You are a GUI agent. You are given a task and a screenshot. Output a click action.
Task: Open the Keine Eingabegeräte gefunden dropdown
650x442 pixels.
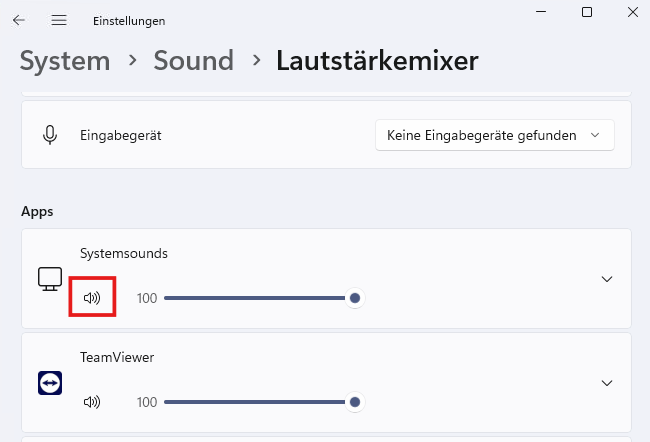pyautogui.click(x=495, y=135)
